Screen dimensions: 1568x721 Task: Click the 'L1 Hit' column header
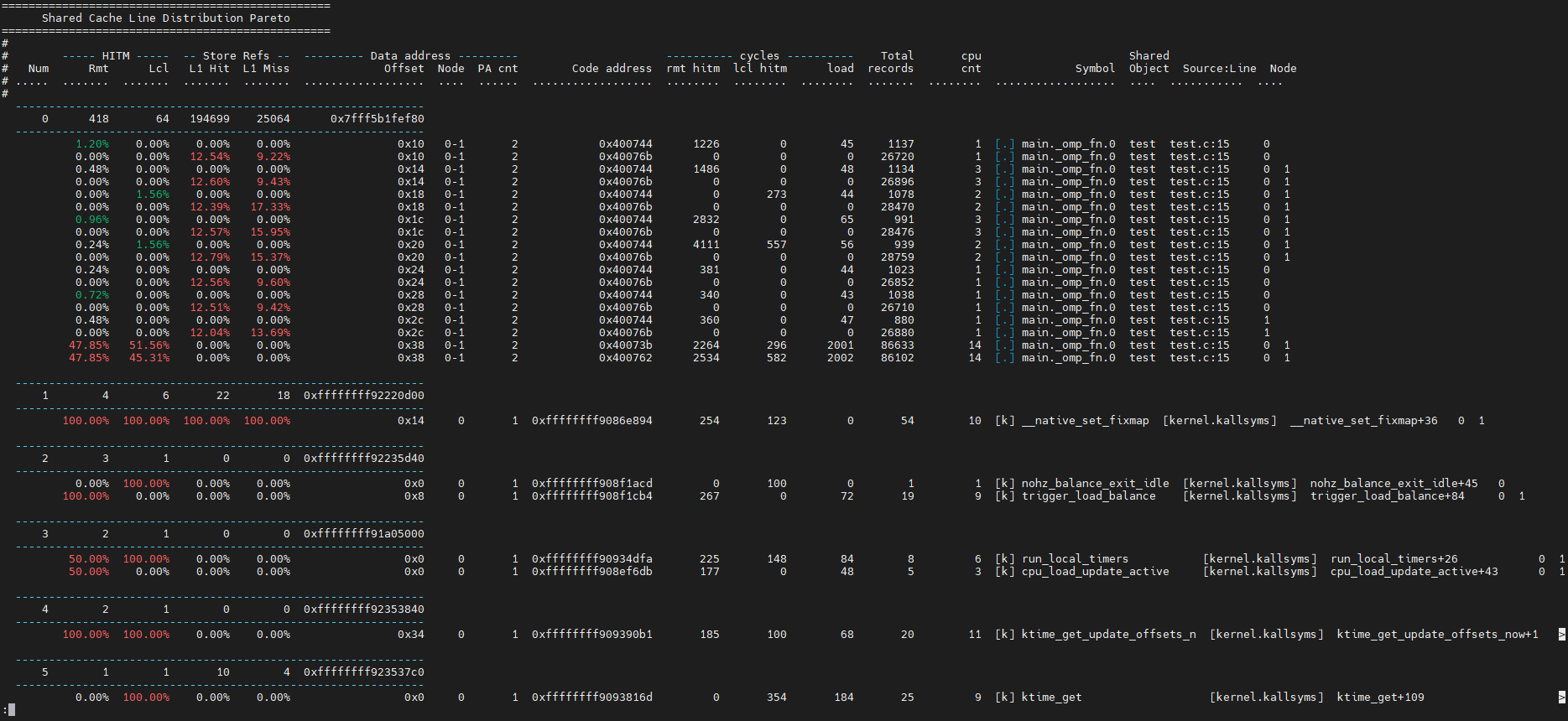[210, 69]
